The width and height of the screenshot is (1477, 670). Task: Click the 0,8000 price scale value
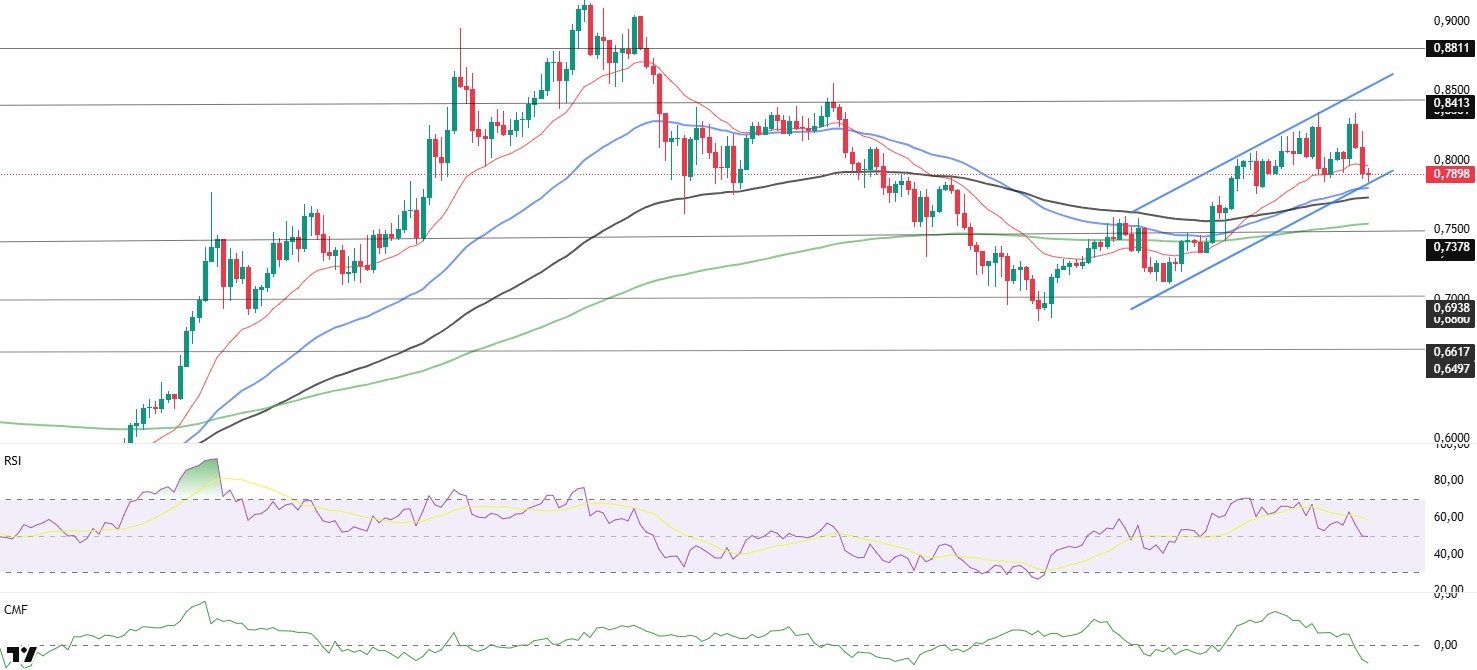(x=1450, y=159)
